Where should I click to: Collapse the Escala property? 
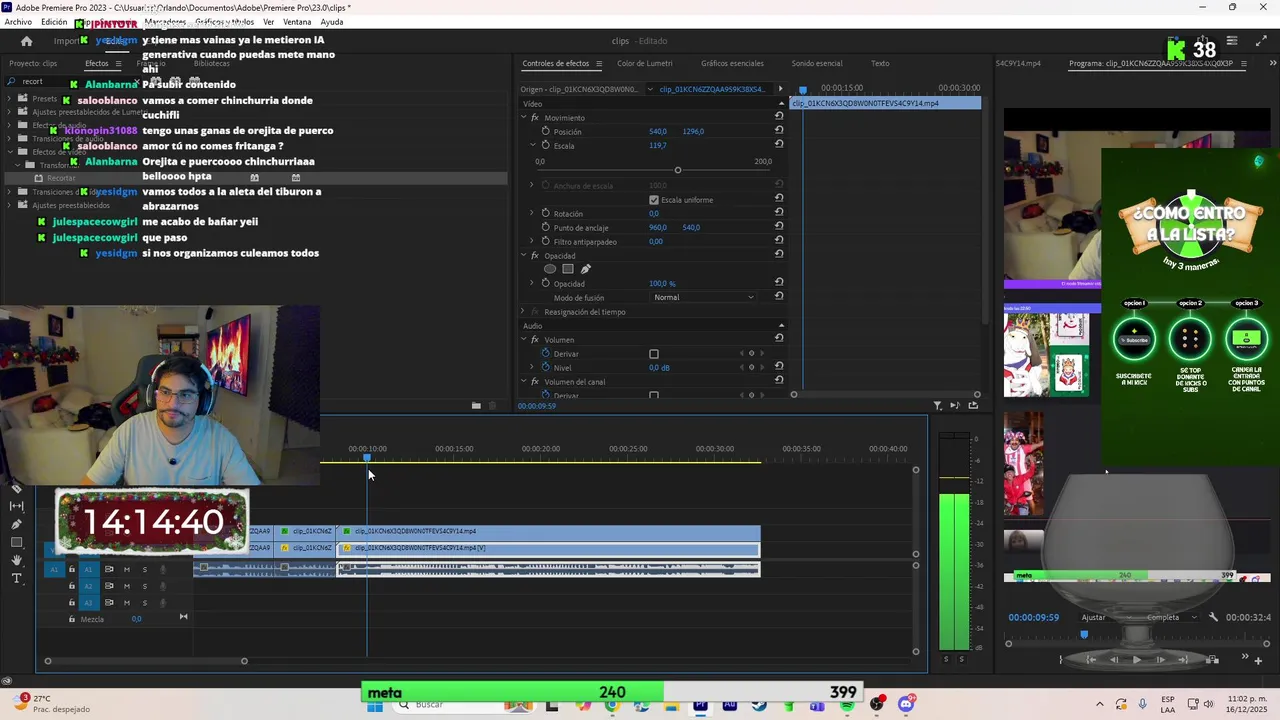532,145
